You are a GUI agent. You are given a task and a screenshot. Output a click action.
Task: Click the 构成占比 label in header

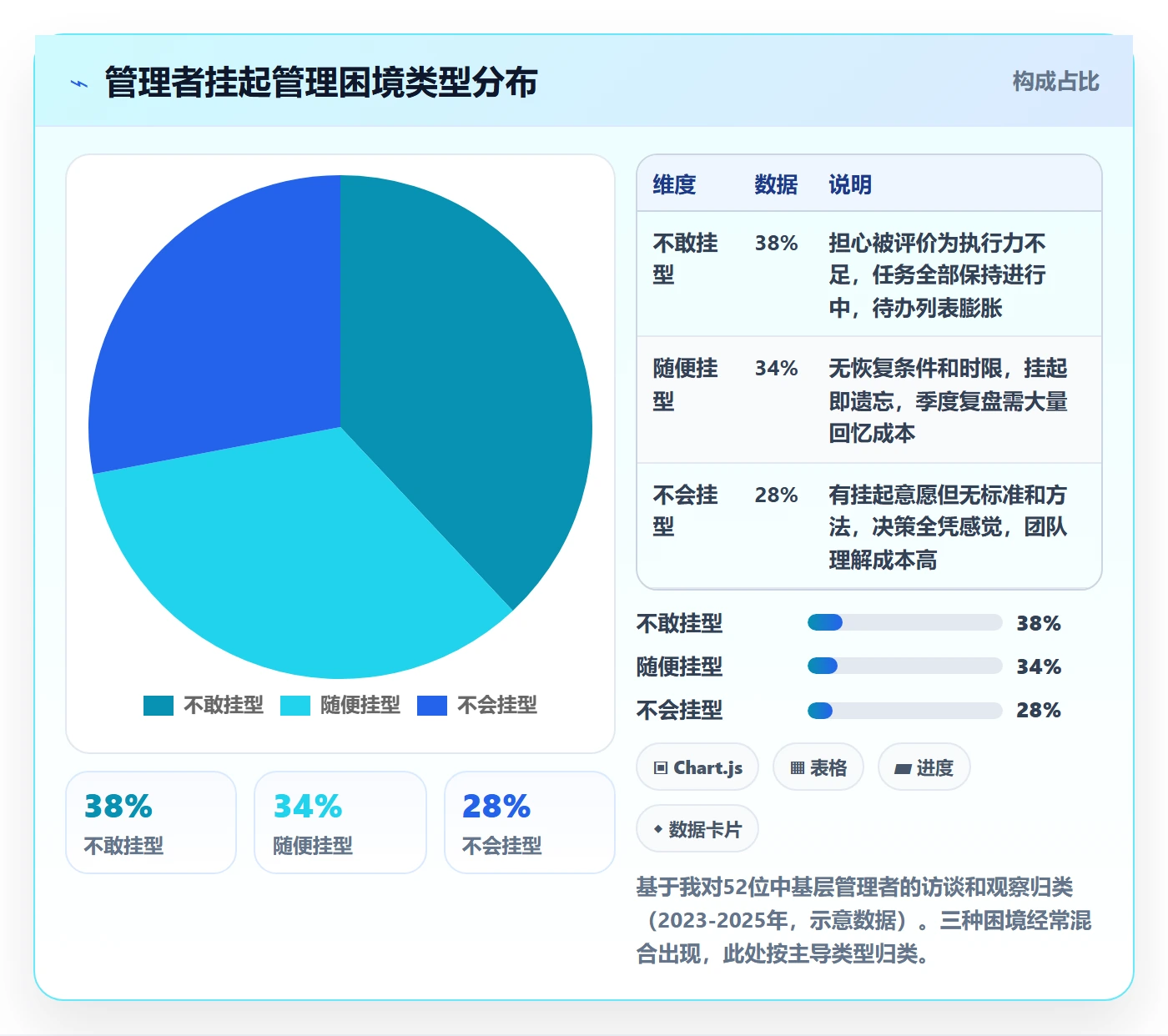[1055, 82]
